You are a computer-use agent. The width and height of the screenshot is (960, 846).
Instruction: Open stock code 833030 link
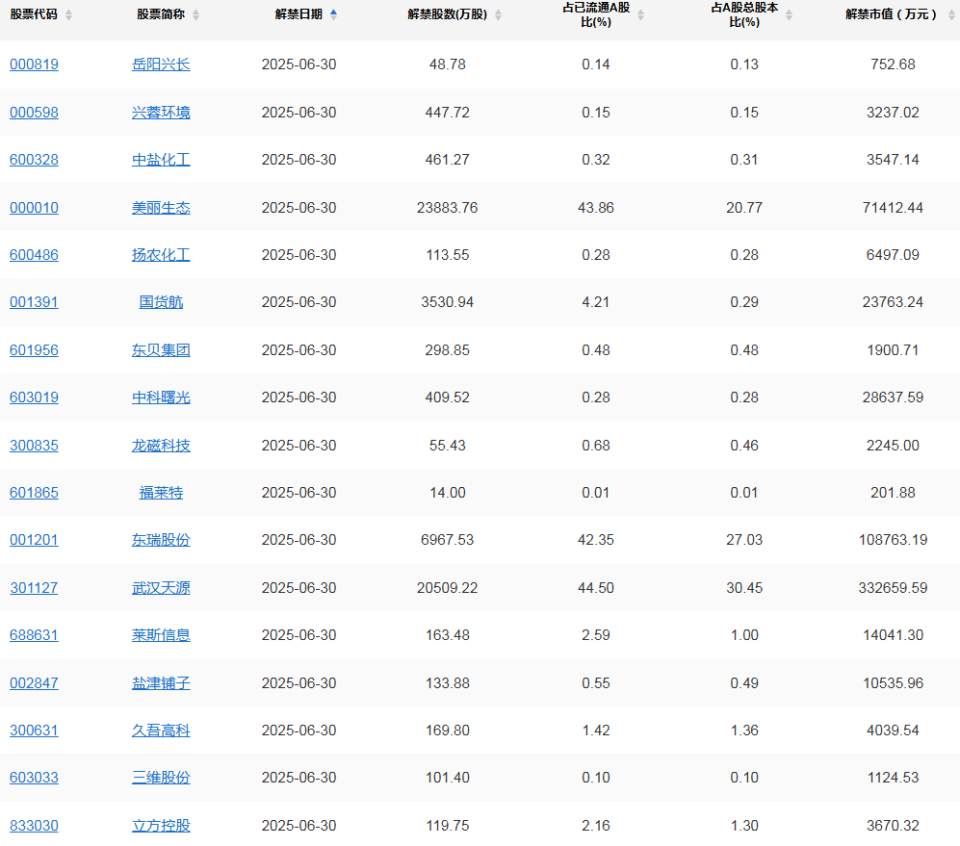click(x=34, y=826)
